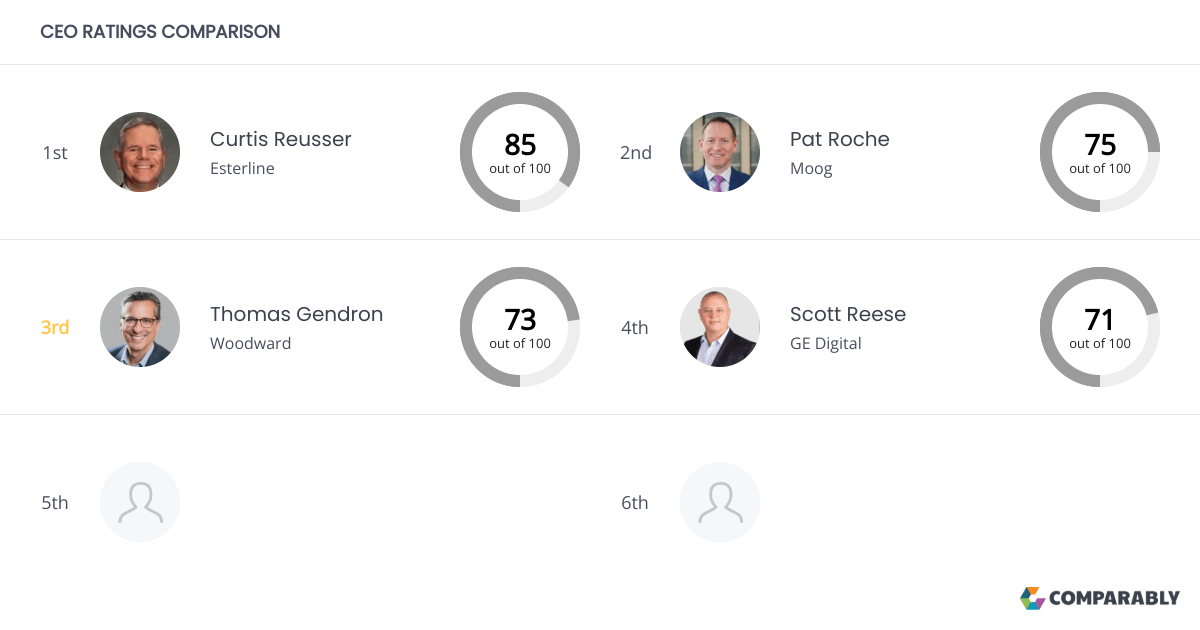Image resolution: width=1200 pixels, height=630 pixels.
Task: Click Pat Roche's profile photo
Action: pyautogui.click(x=720, y=152)
